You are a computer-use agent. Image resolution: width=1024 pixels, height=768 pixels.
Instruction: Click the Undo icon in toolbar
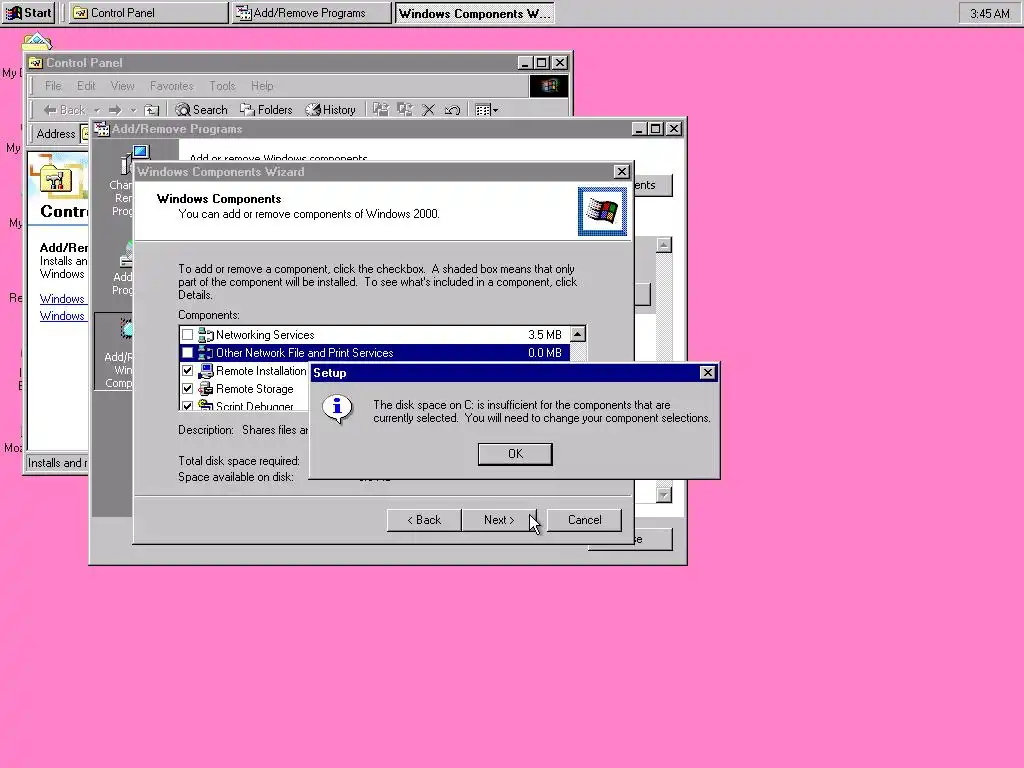[452, 110]
